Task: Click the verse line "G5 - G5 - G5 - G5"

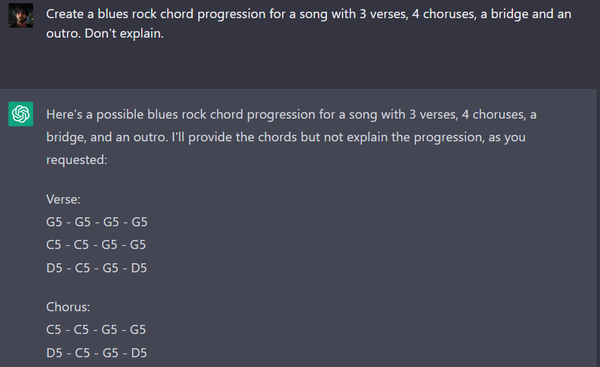Action: [x=97, y=222]
